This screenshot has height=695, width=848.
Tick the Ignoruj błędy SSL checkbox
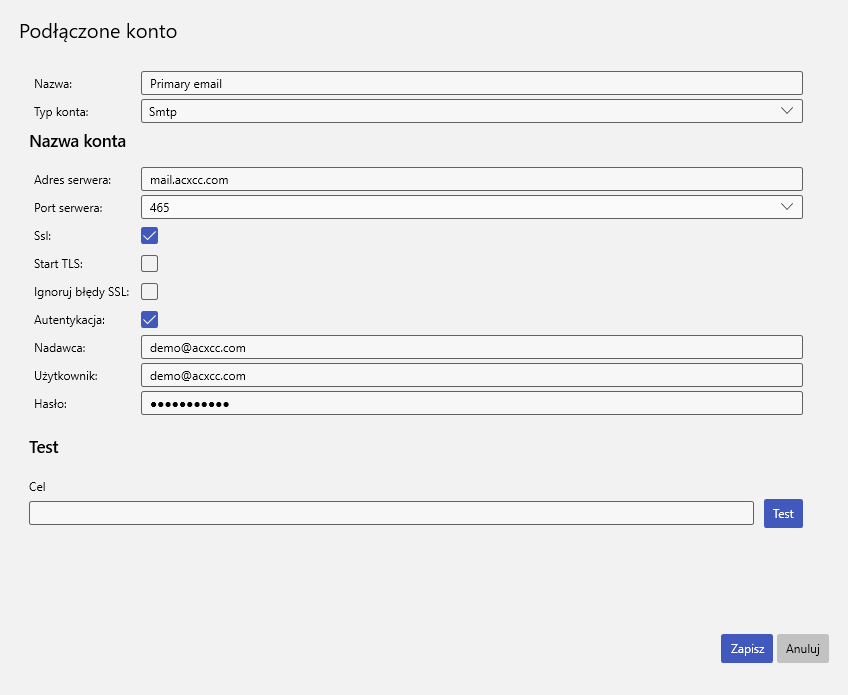point(150,292)
